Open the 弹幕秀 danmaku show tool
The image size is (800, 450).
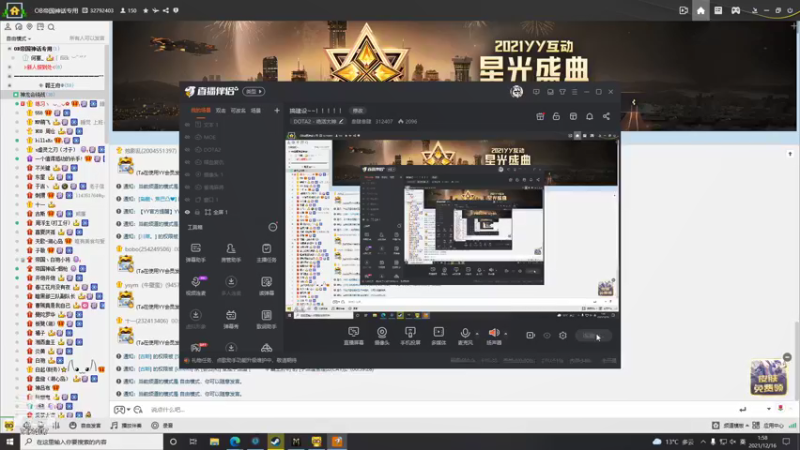pos(231,319)
